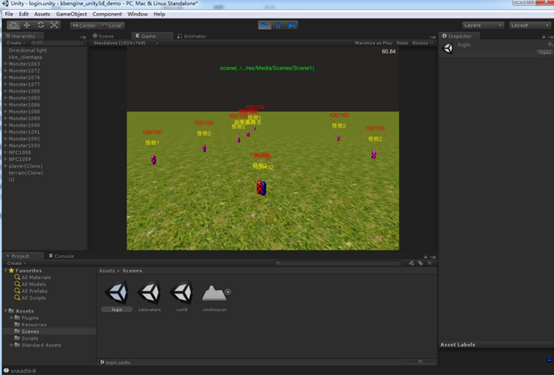Select the All Materials saved search
Screen dimensions: 554x375
coord(33,277)
